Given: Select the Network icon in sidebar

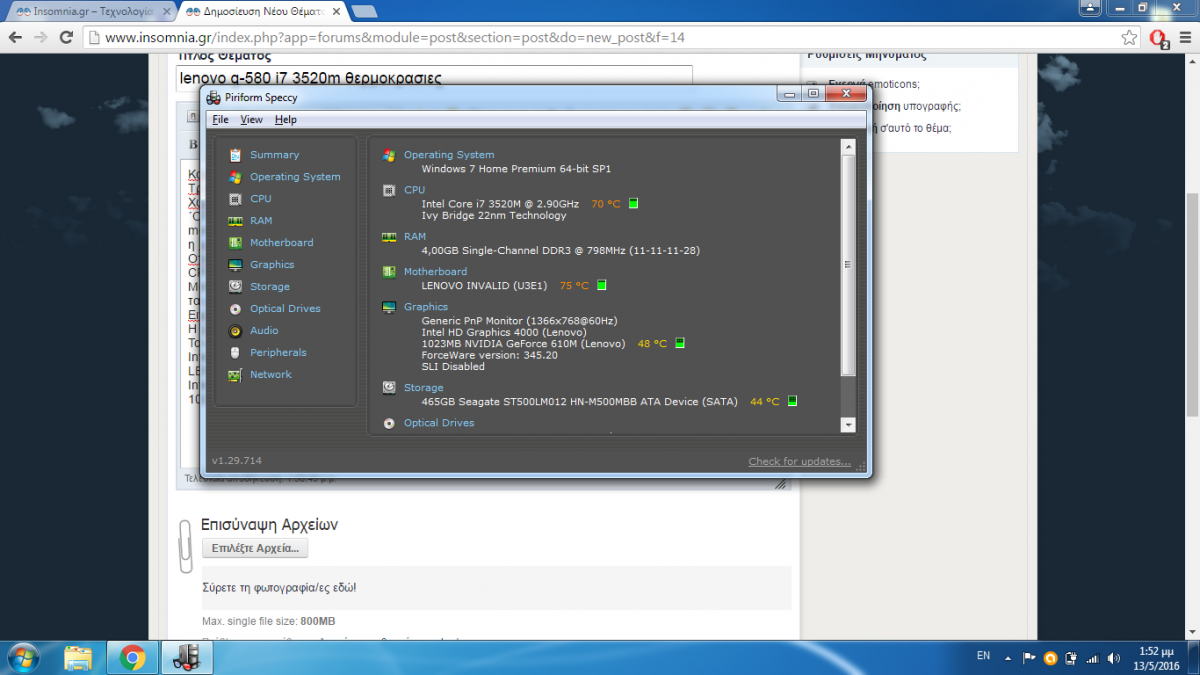Looking at the screenshot, I should (235, 375).
